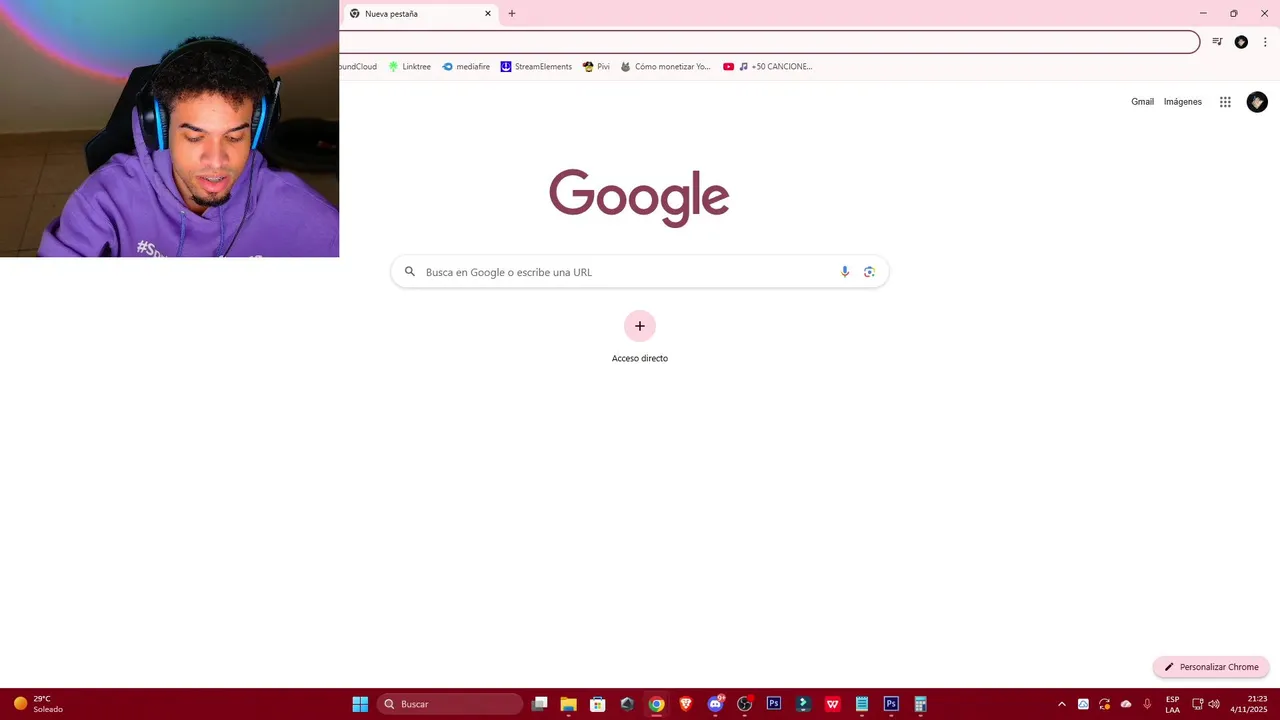
Task: Click OneDrive cloud tray icon
Action: tap(1126, 704)
